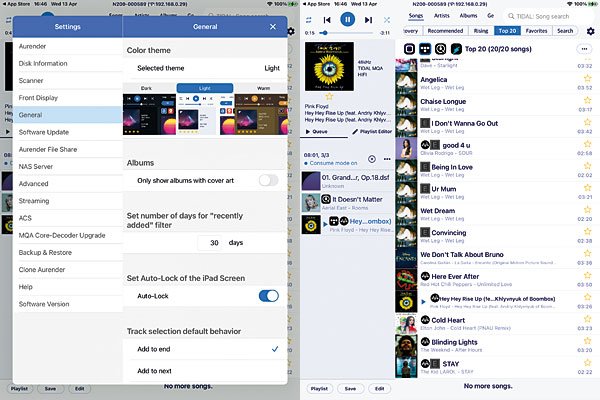Image resolution: width=600 pixels, height=400 pixels.
Task: Close the General settings dialog
Action: click(x=273, y=27)
